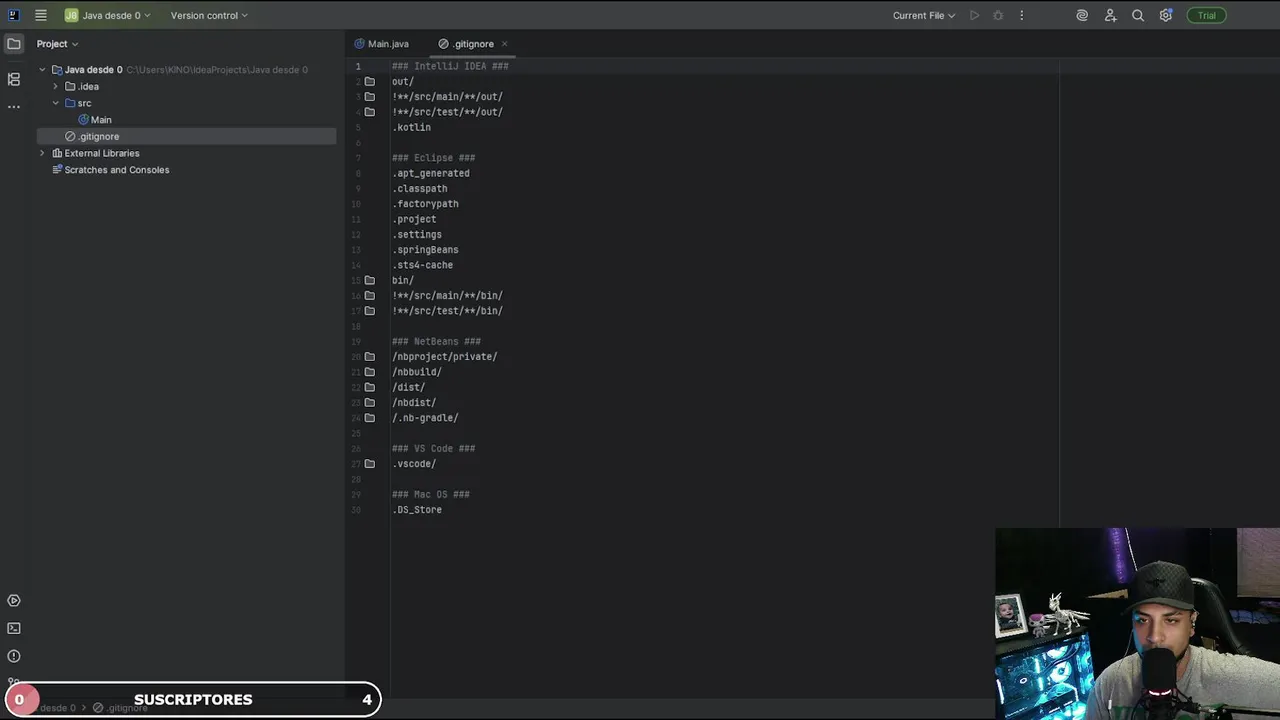Click the '### Mac OS ###' comment line
This screenshot has width=1280, height=720.
click(431, 495)
